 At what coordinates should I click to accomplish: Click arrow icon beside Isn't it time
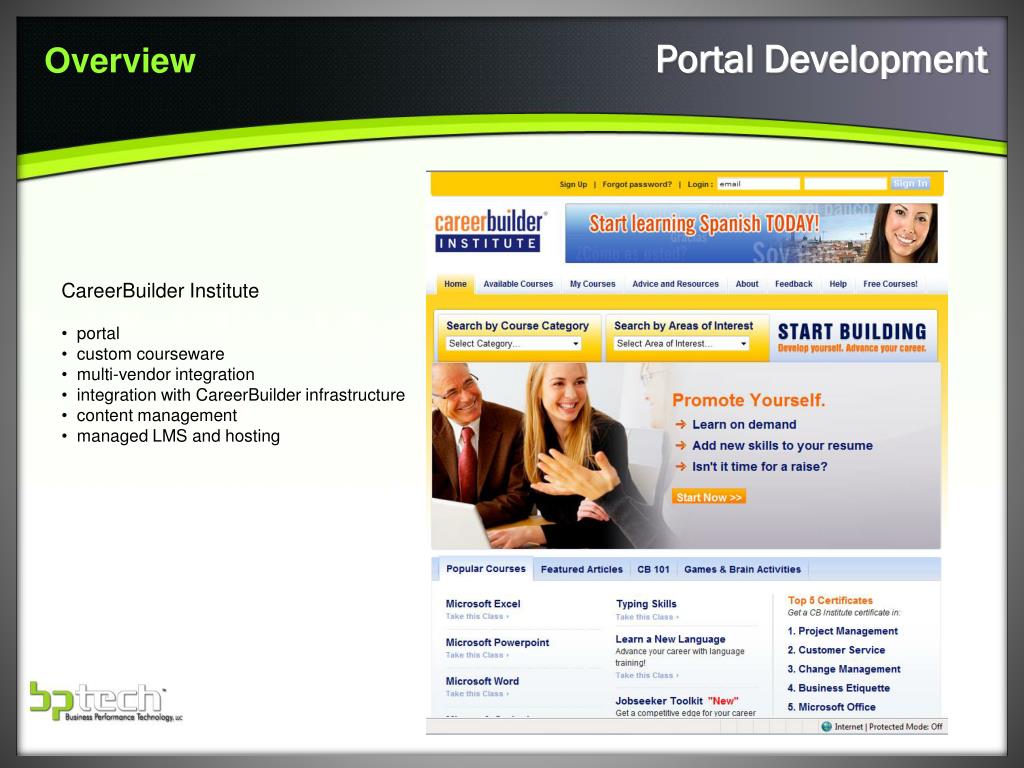click(x=680, y=466)
